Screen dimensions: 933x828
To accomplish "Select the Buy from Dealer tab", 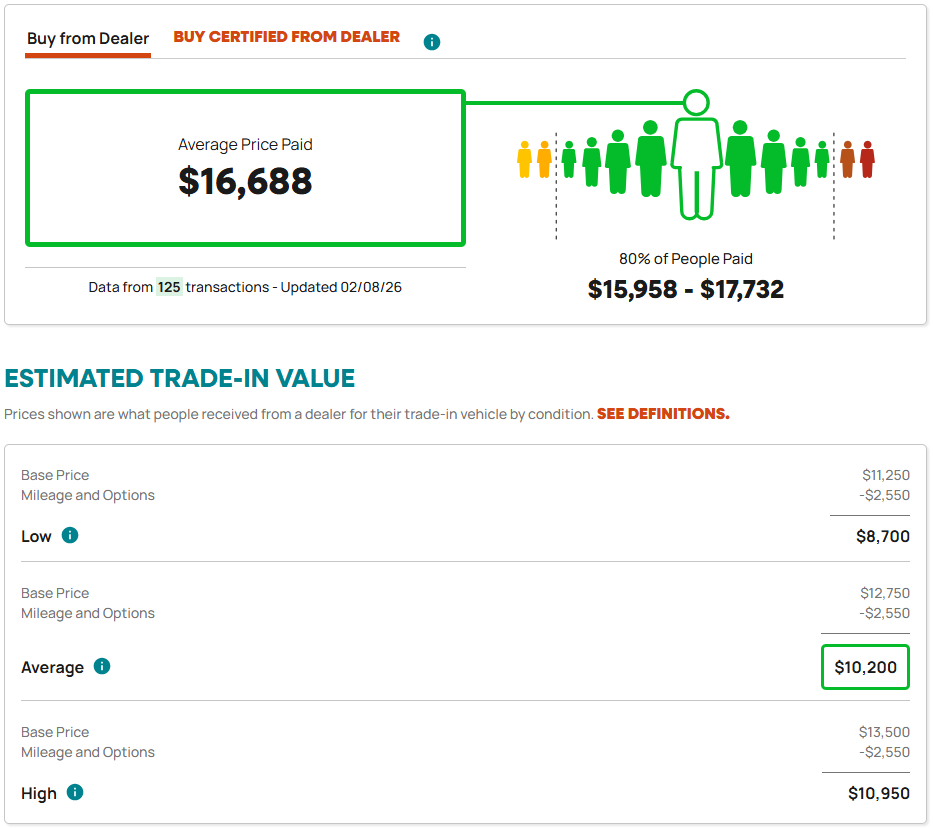I will coord(88,39).
